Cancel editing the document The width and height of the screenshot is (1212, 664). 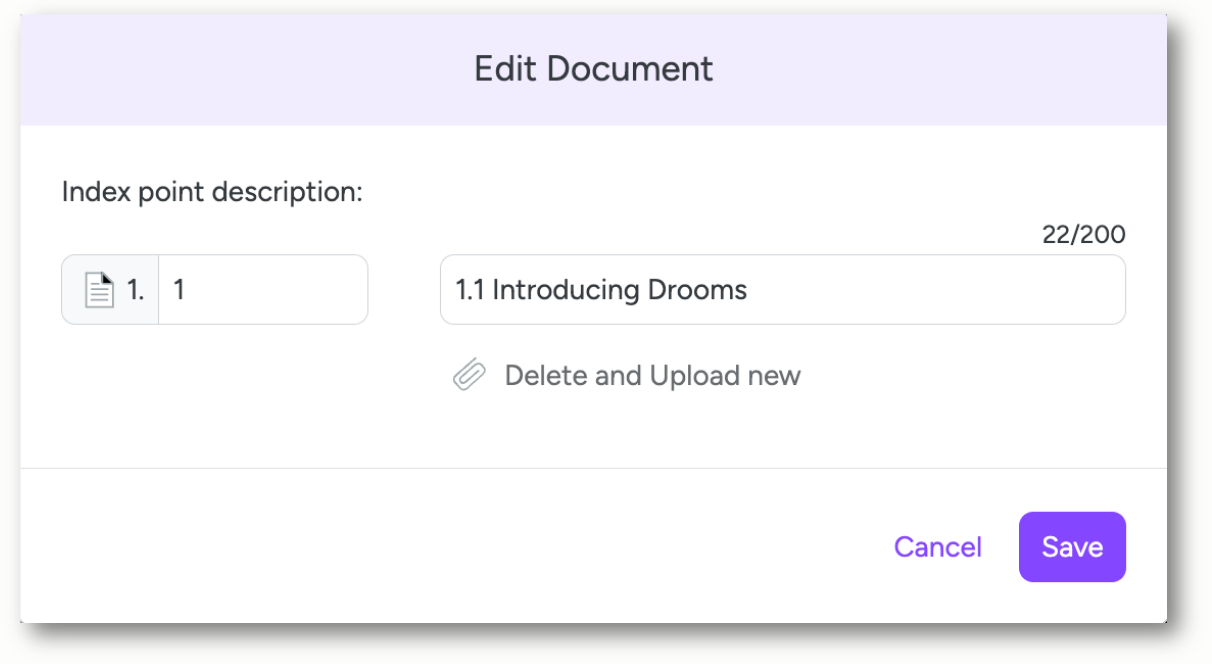coord(938,547)
